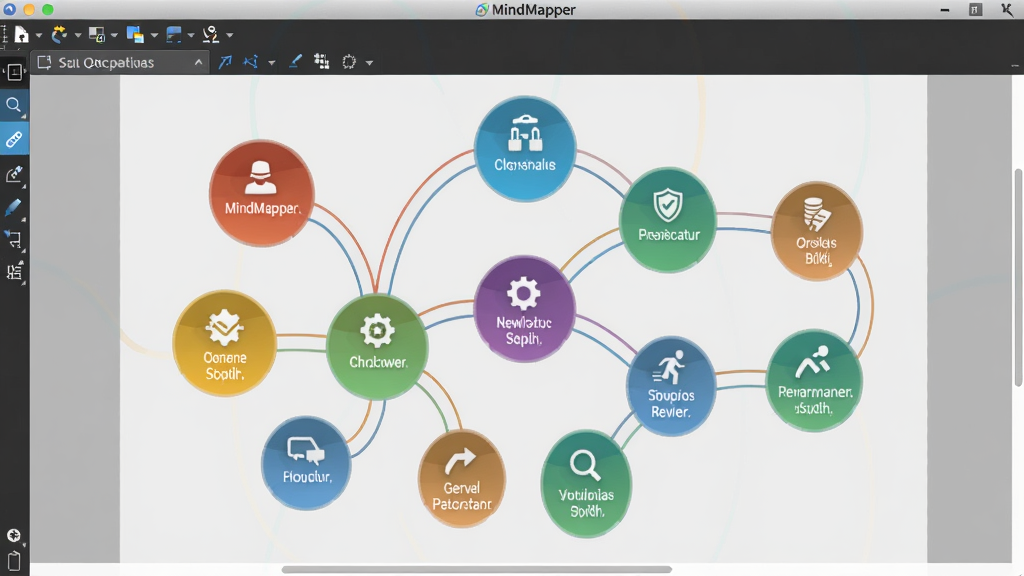Collapse the Sall Qacpatiuas panel chevron
The height and width of the screenshot is (576, 1024).
pyautogui.click(x=199, y=62)
